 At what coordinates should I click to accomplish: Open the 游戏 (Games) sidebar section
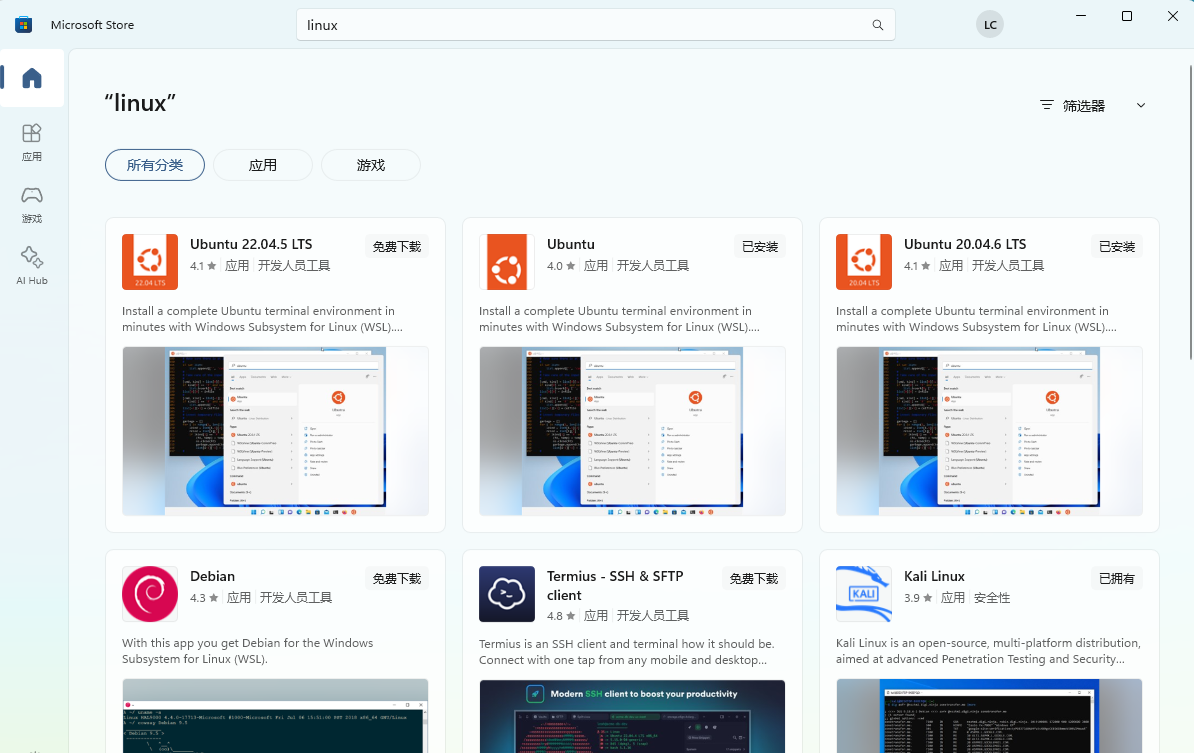tap(32, 203)
